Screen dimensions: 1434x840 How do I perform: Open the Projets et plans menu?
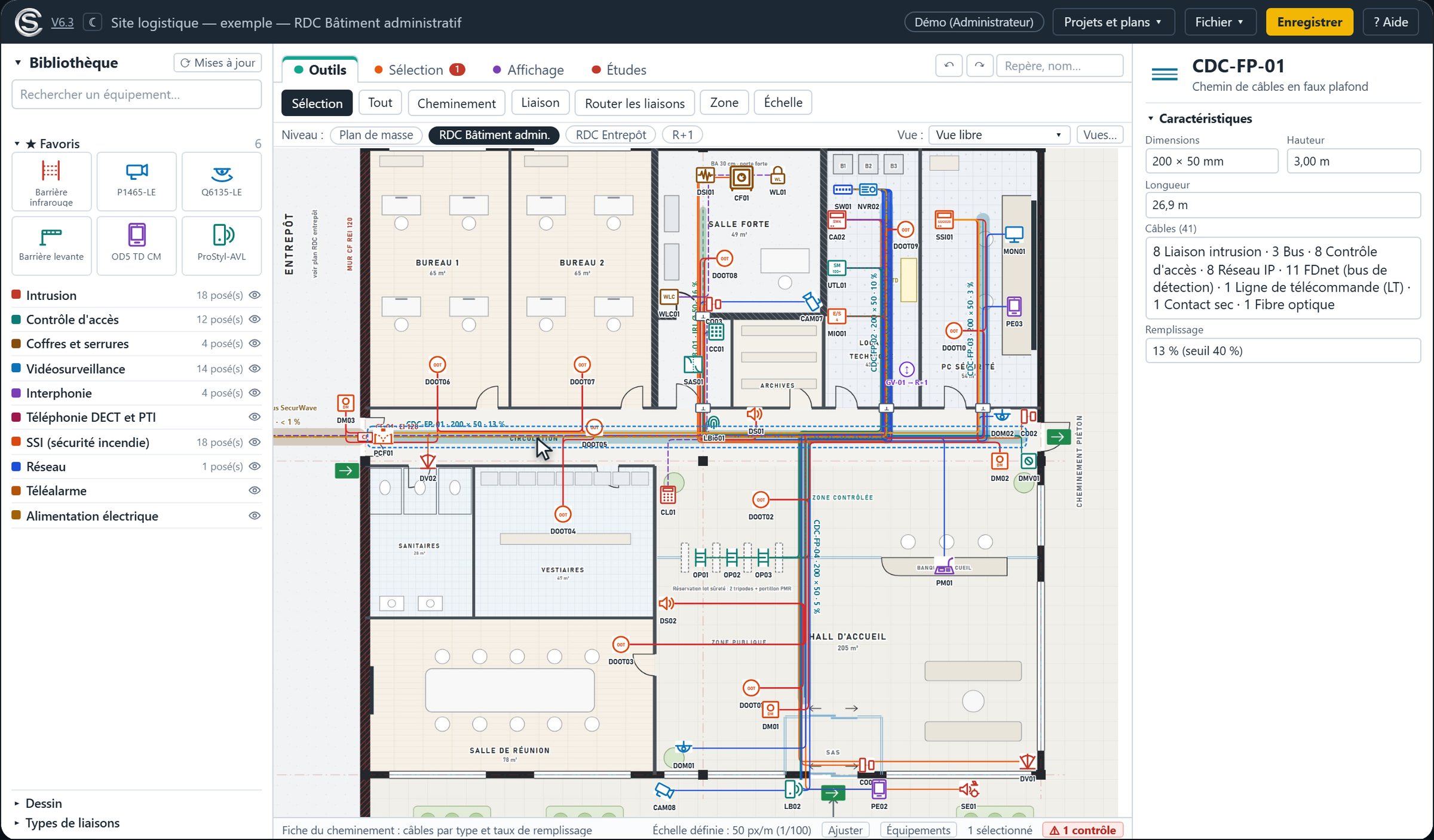(x=1113, y=22)
